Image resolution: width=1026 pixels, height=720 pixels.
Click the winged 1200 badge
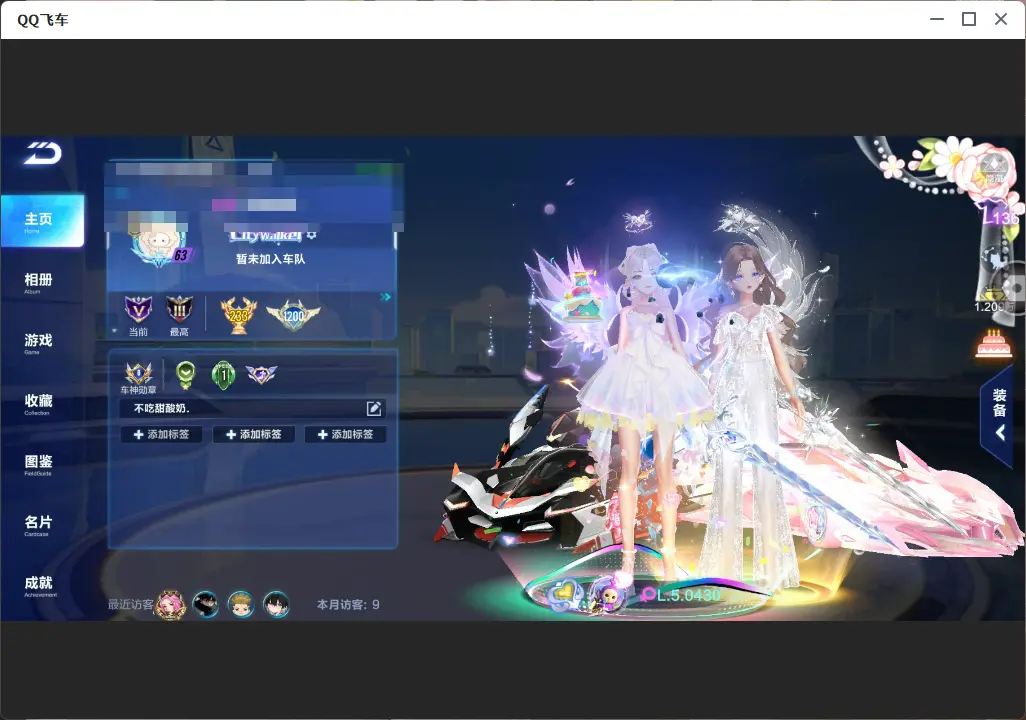pyautogui.click(x=293, y=315)
